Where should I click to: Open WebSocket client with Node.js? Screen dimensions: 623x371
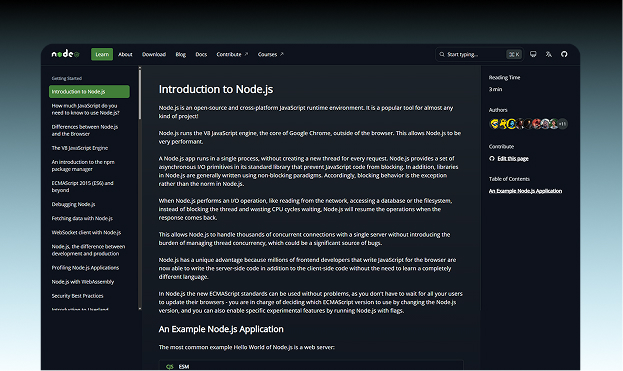pyautogui.click(x=86, y=232)
